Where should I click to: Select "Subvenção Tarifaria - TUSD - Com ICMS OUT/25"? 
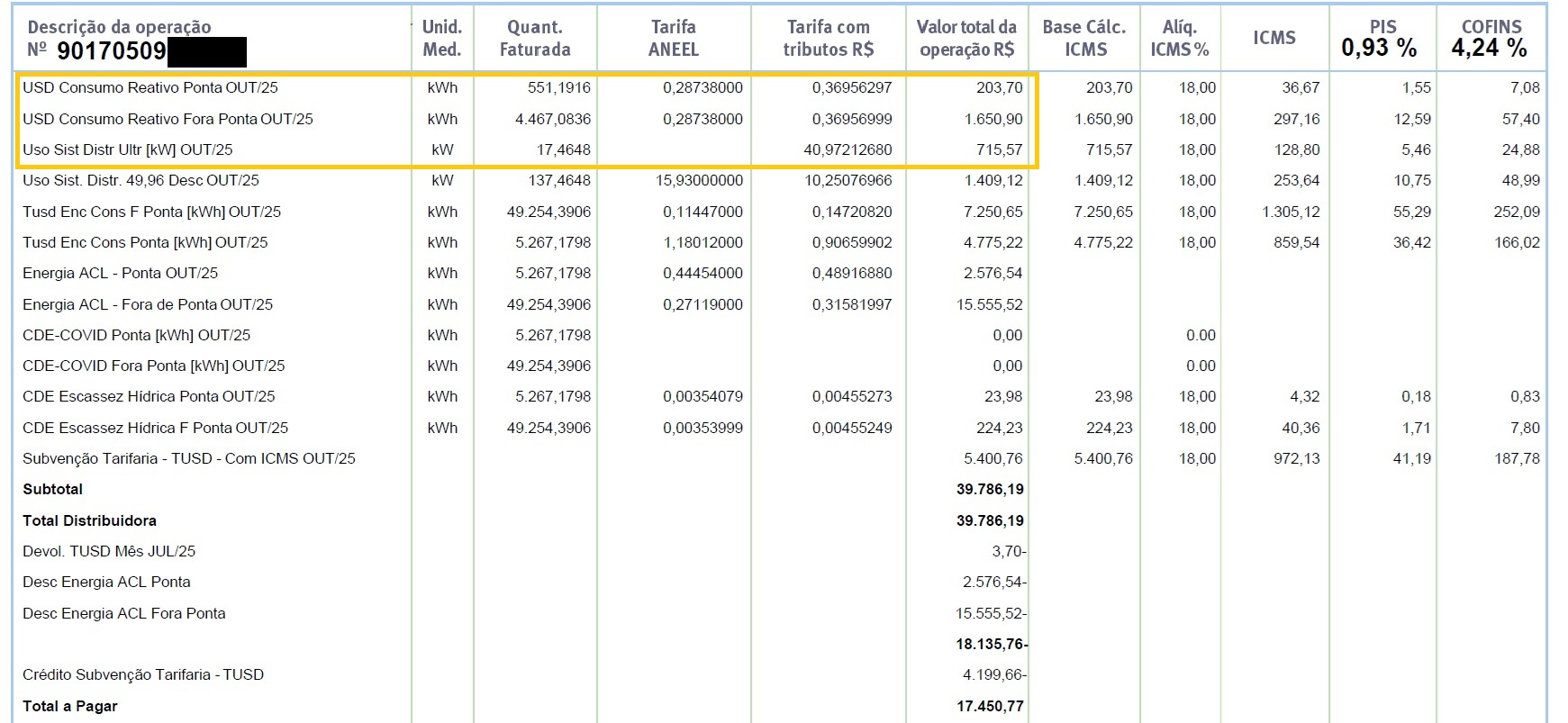click(x=189, y=458)
